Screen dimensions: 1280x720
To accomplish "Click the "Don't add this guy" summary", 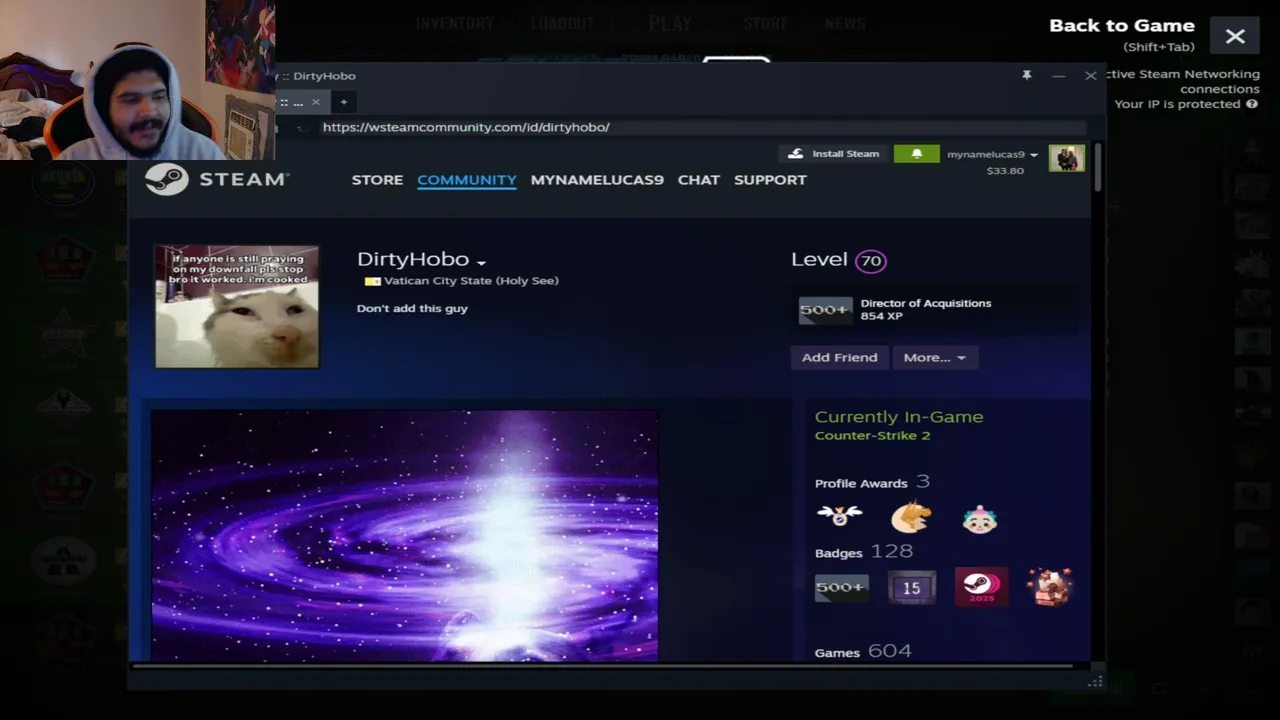I will click(412, 308).
